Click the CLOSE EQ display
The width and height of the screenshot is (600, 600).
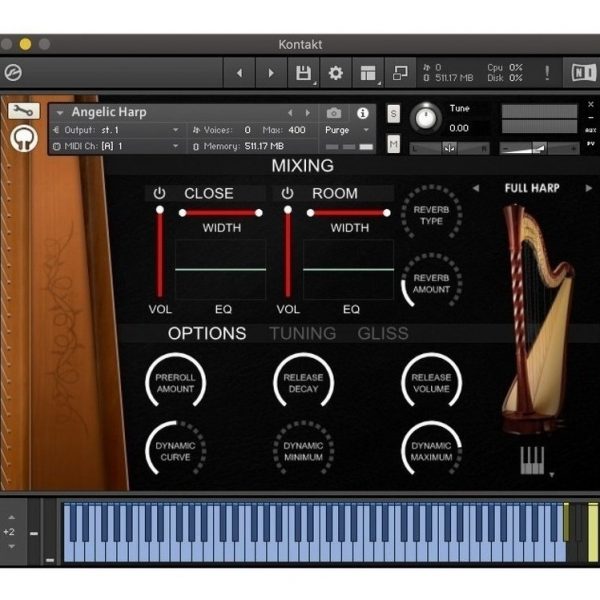220,269
